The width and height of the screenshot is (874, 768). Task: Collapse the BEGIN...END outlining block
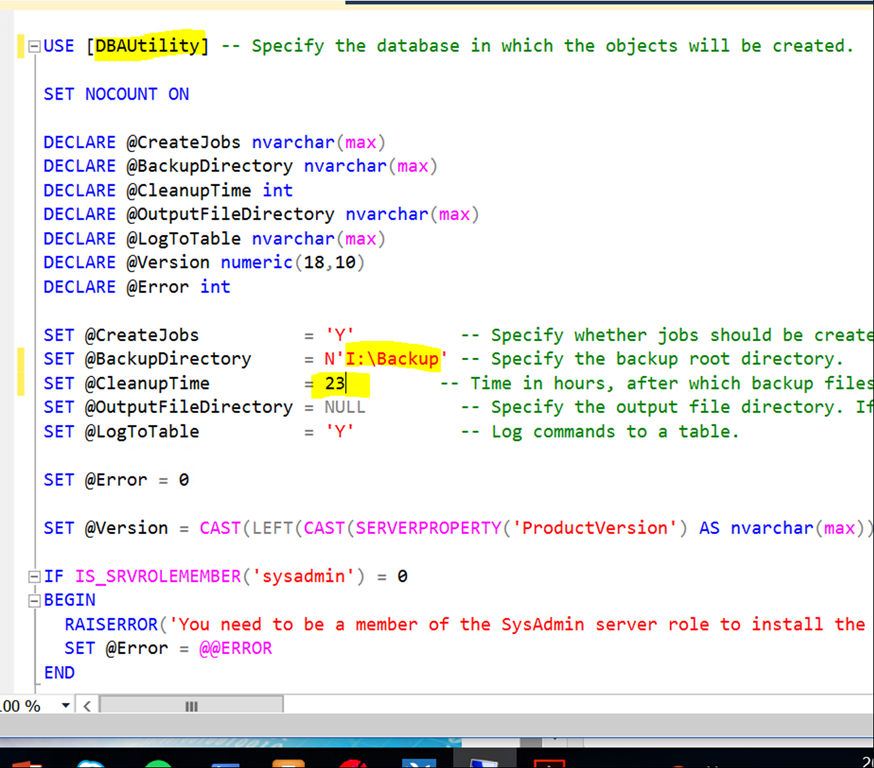click(35, 601)
